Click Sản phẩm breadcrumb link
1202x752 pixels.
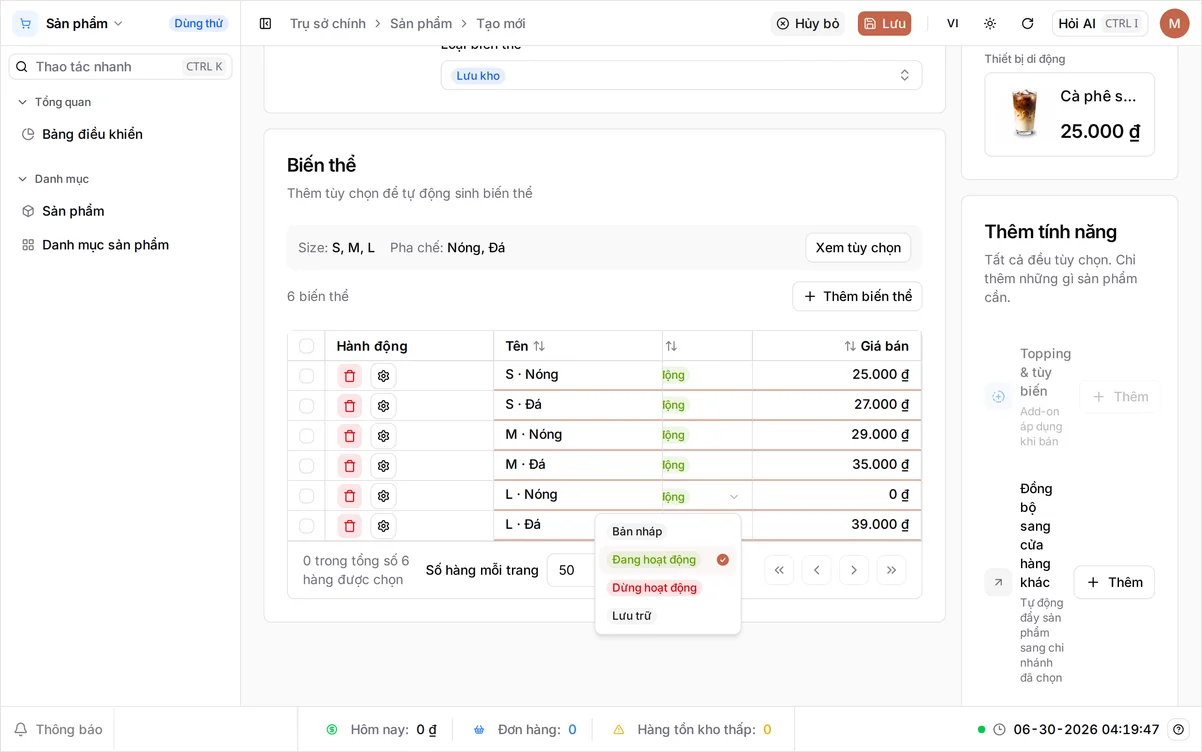[421, 23]
